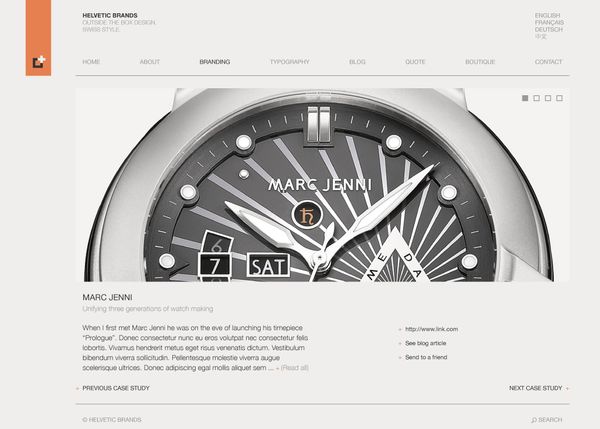Open the CONTACT page
Viewport: 600px width, 429px height.
tap(548, 62)
